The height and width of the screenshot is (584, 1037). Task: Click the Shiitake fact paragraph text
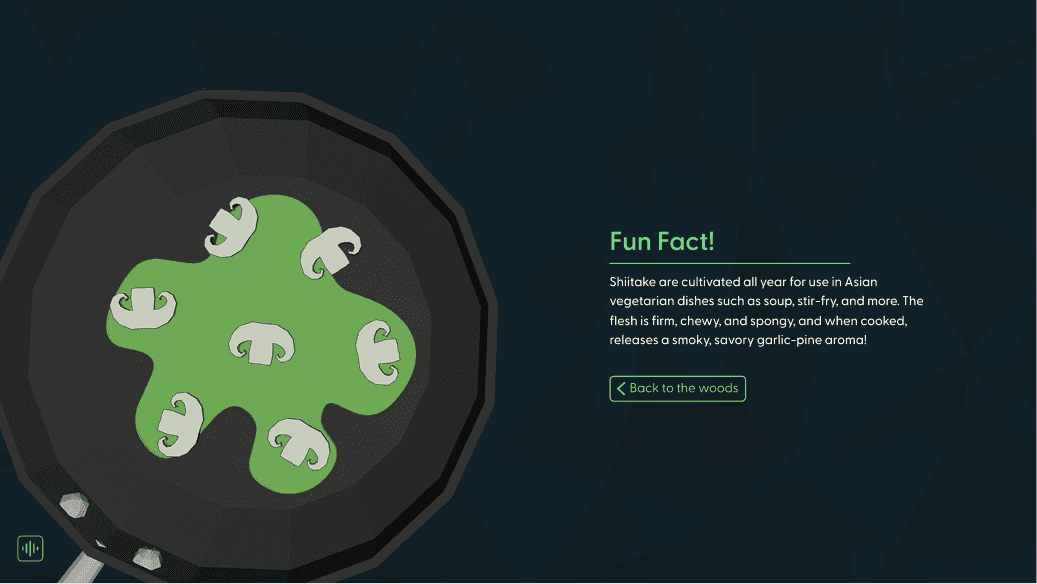point(766,311)
